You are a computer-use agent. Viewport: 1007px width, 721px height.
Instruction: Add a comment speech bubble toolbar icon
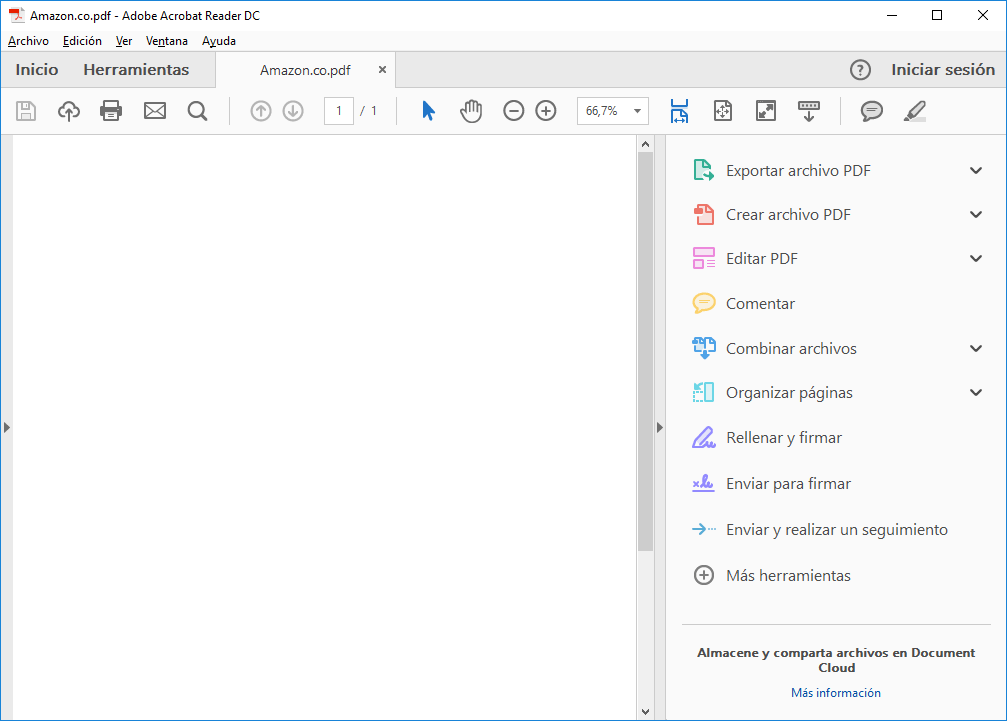point(871,111)
